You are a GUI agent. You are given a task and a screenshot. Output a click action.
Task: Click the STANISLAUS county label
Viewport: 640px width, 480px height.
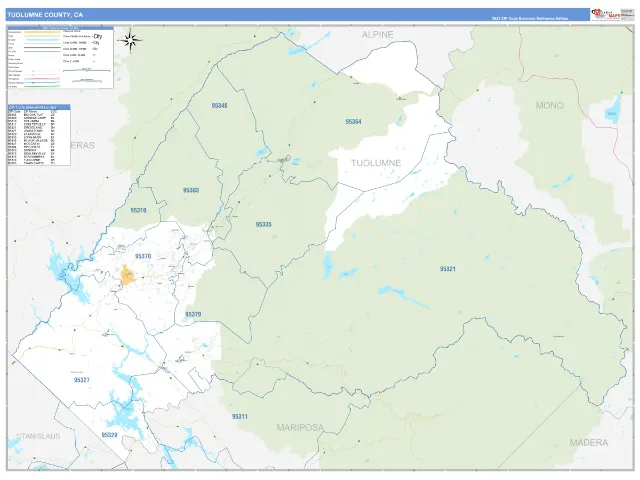[x=38, y=436]
